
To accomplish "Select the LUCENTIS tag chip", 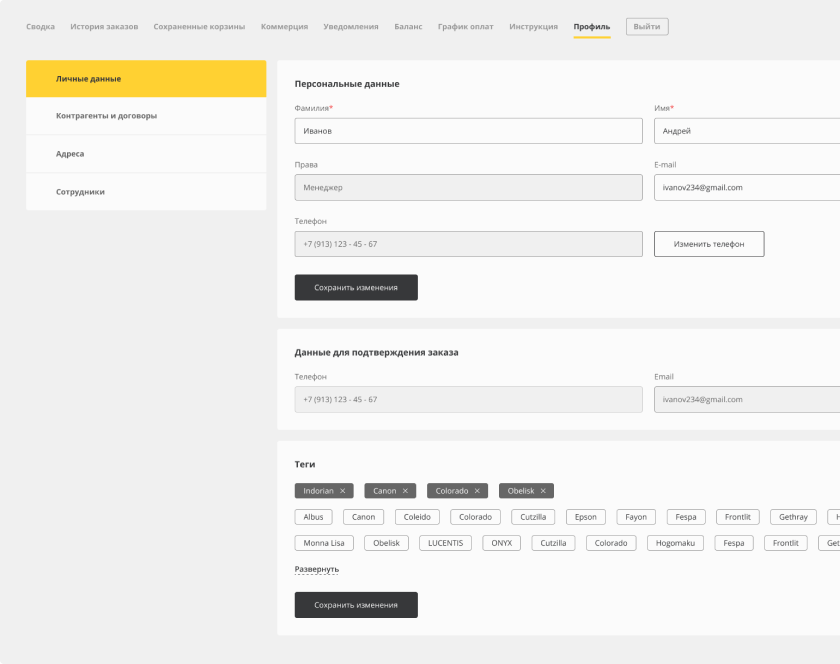I will click(445, 543).
